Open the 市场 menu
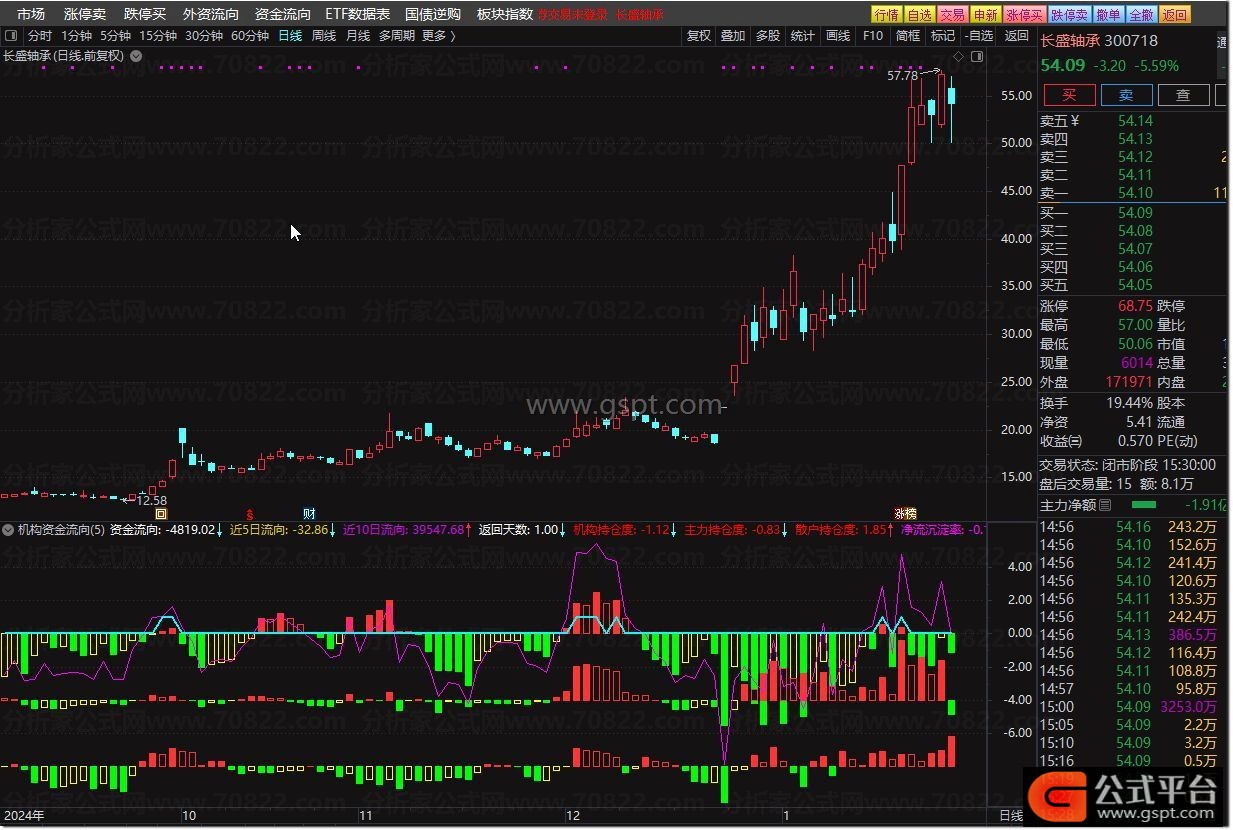This screenshot has width=1233, height=830. (x=31, y=14)
